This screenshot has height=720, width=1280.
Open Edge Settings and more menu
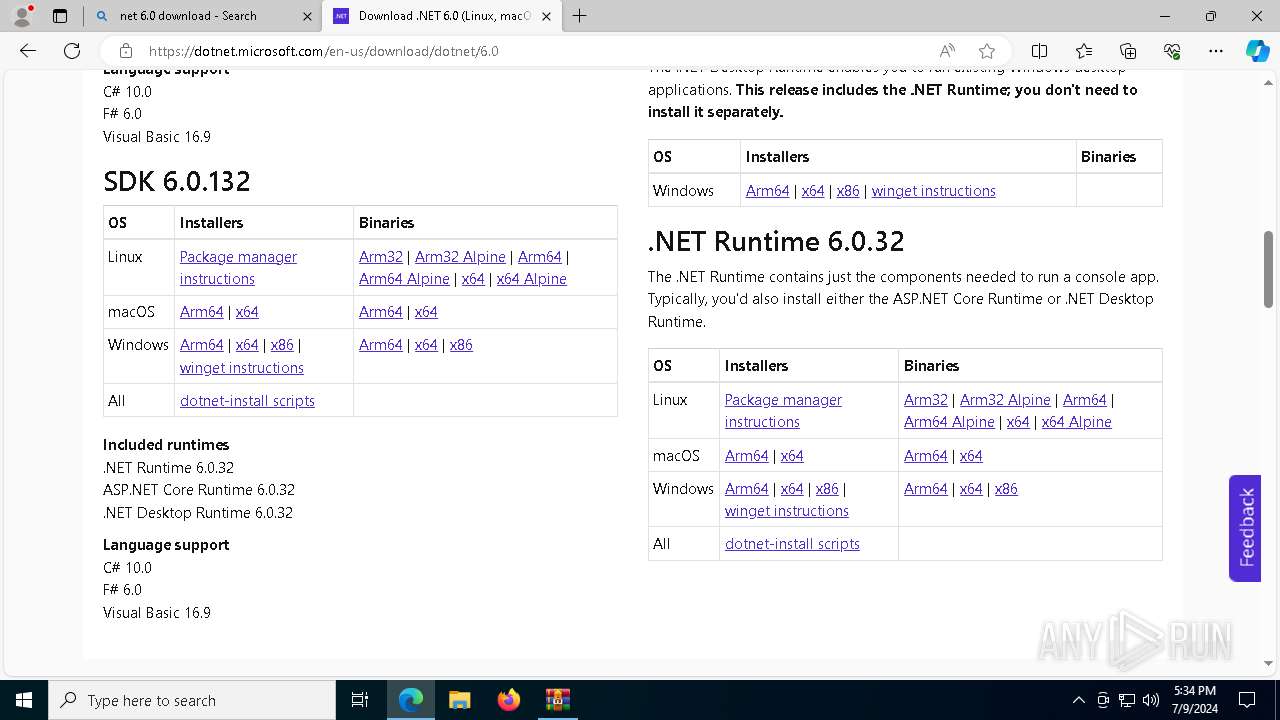click(1216, 51)
